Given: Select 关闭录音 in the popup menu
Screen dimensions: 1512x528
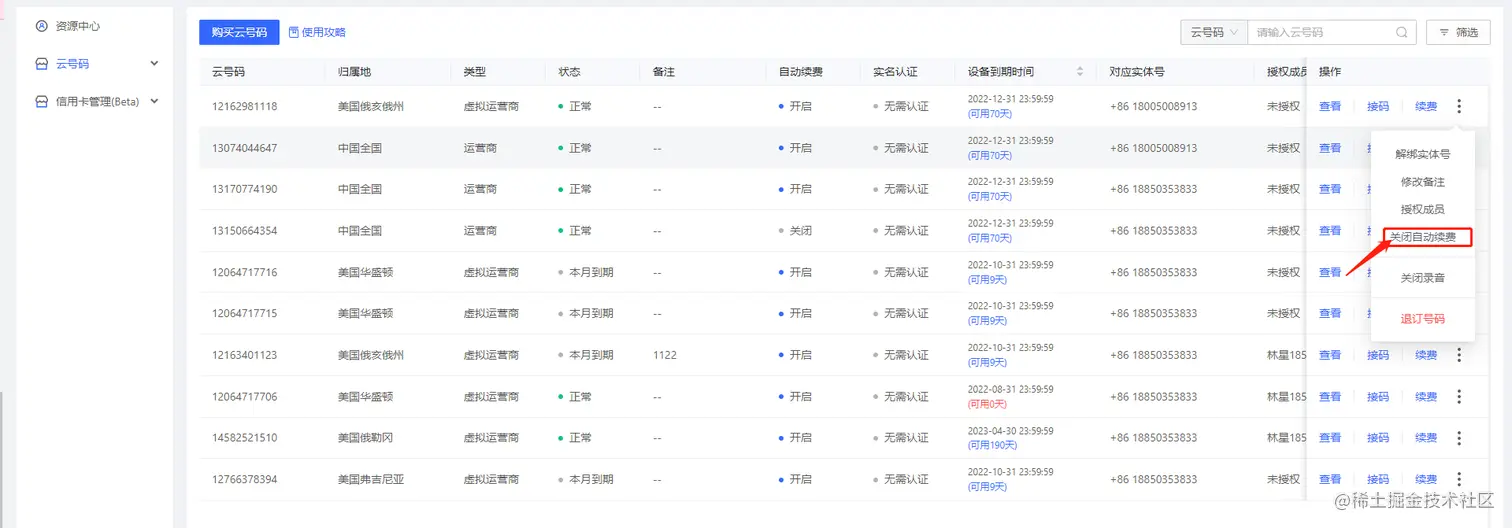Looking at the screenshot, I should point(1422,278).
